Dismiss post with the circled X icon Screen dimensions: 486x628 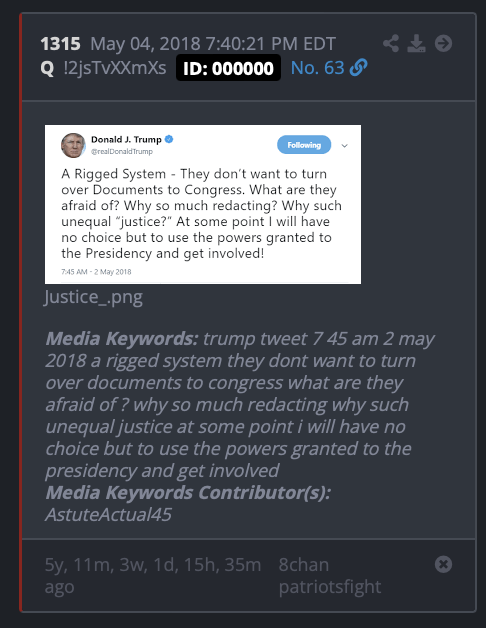tap(444, 564)
